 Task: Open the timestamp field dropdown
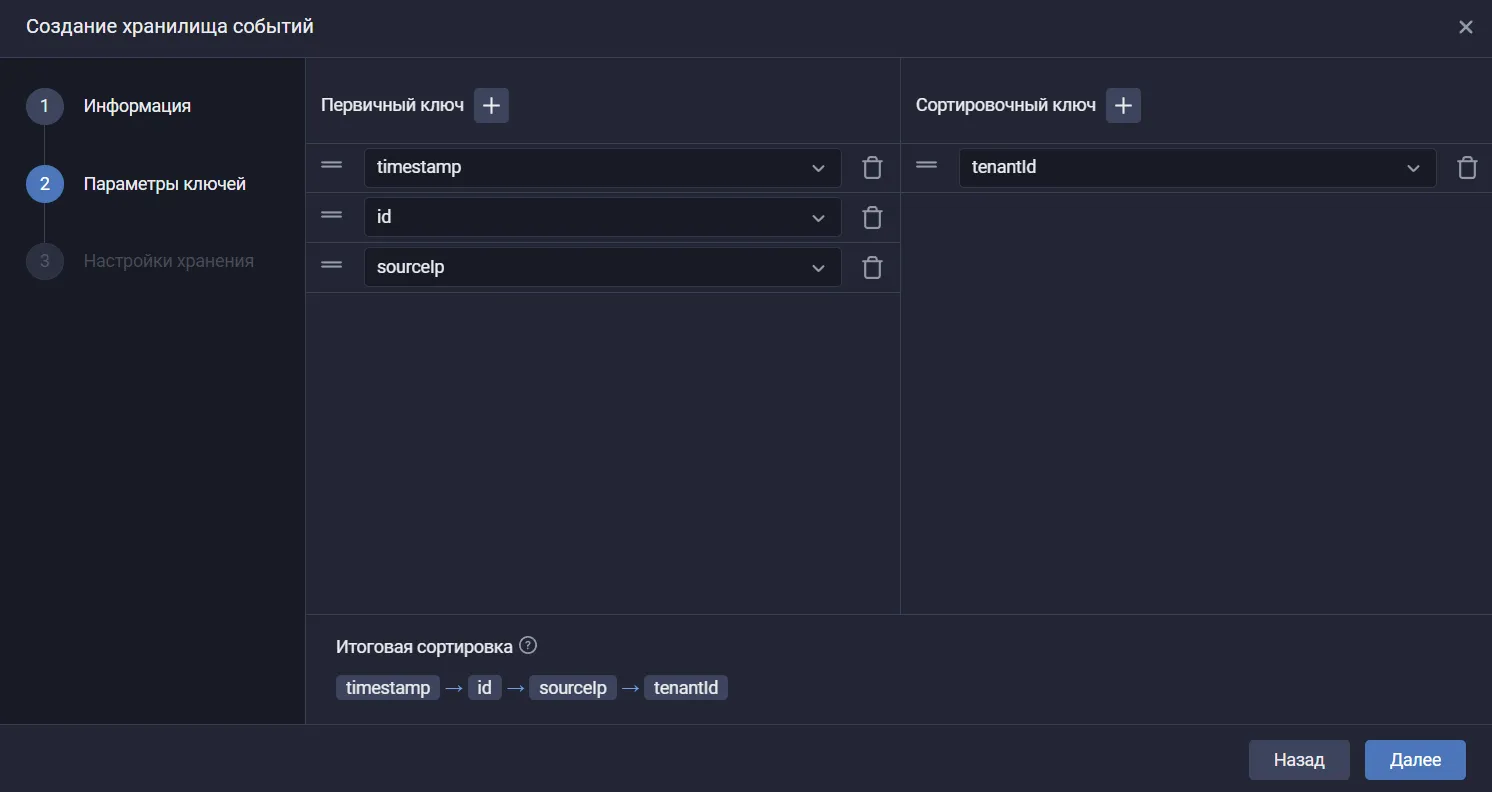coord(603,167)
